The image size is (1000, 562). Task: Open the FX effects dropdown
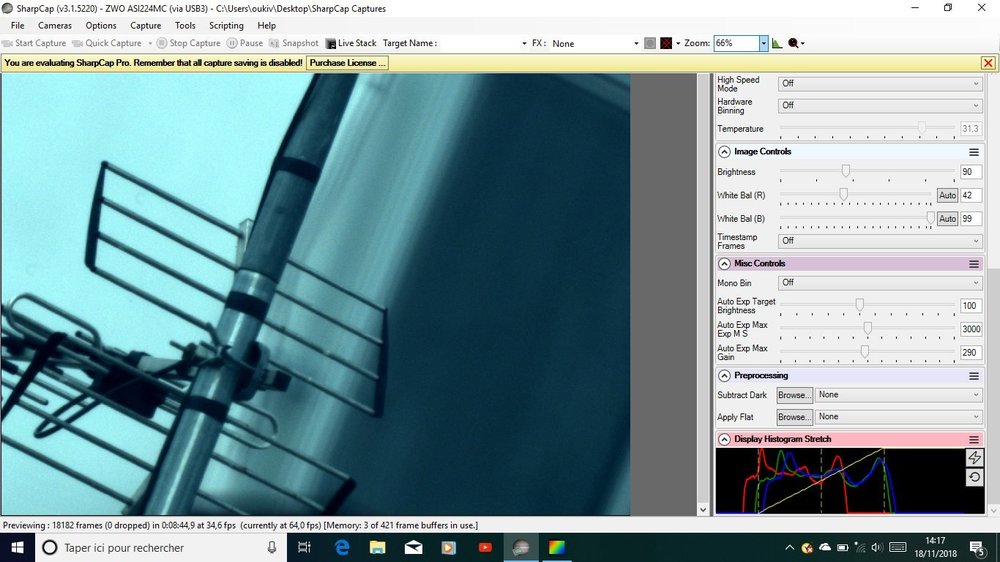pos(595,43)
